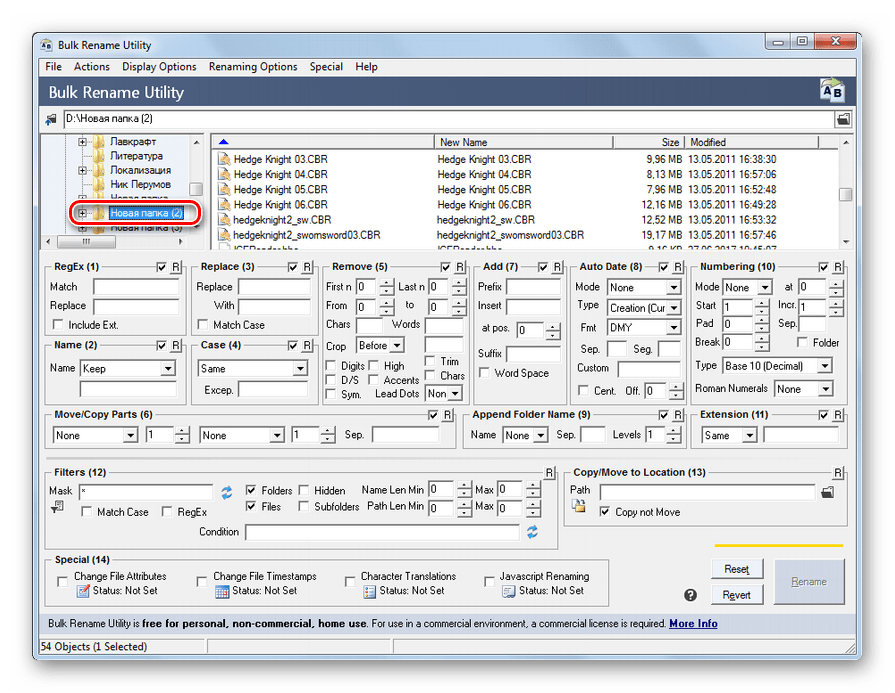
Task: Click the folder tree vertical scrollbar thumb
Action: (x=196, y=189)
